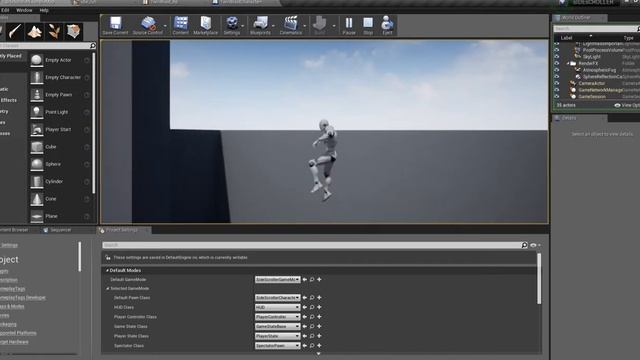Click the Project Settings search field

[312, 245]
